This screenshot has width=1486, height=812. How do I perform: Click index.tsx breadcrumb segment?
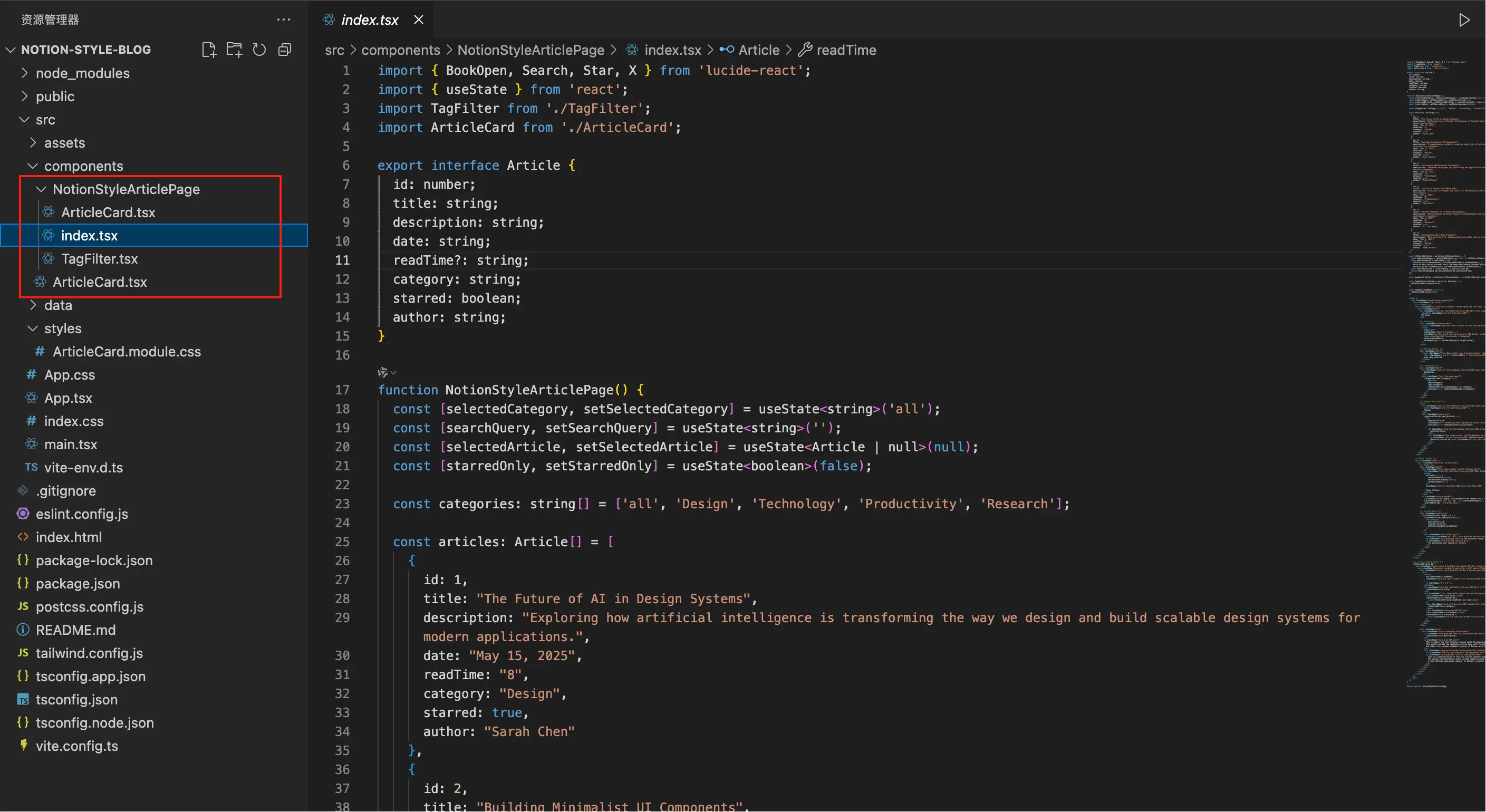(672, 50)
